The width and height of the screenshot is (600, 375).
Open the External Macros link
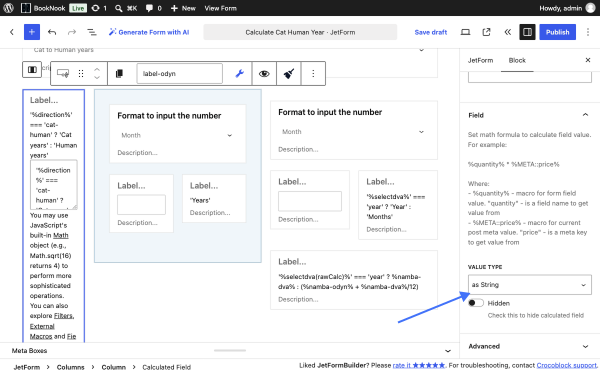point(42,331)
